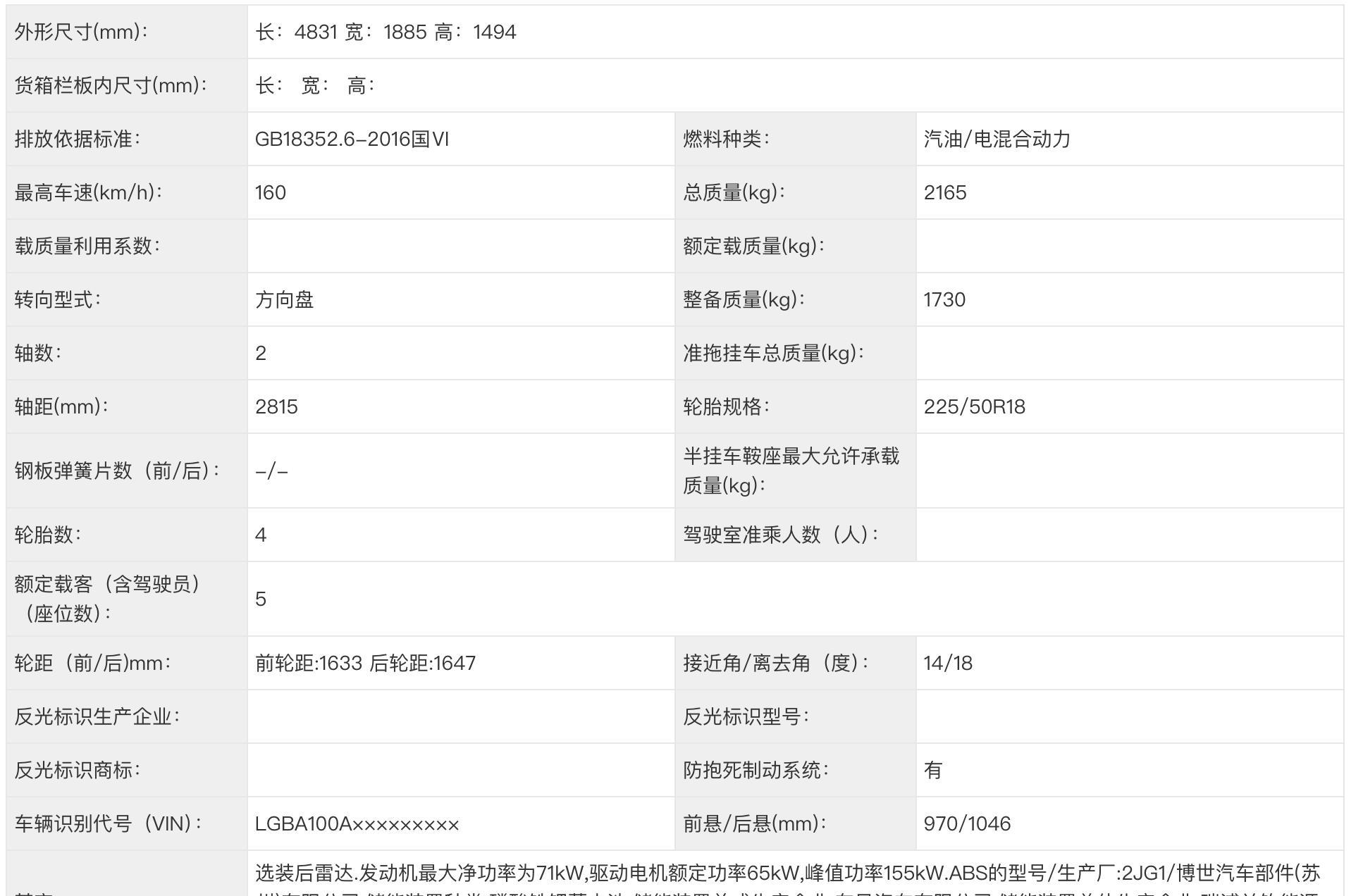
Task: Select the emission standard GB18352.6-2016国VI
Action: coord(352,139)
